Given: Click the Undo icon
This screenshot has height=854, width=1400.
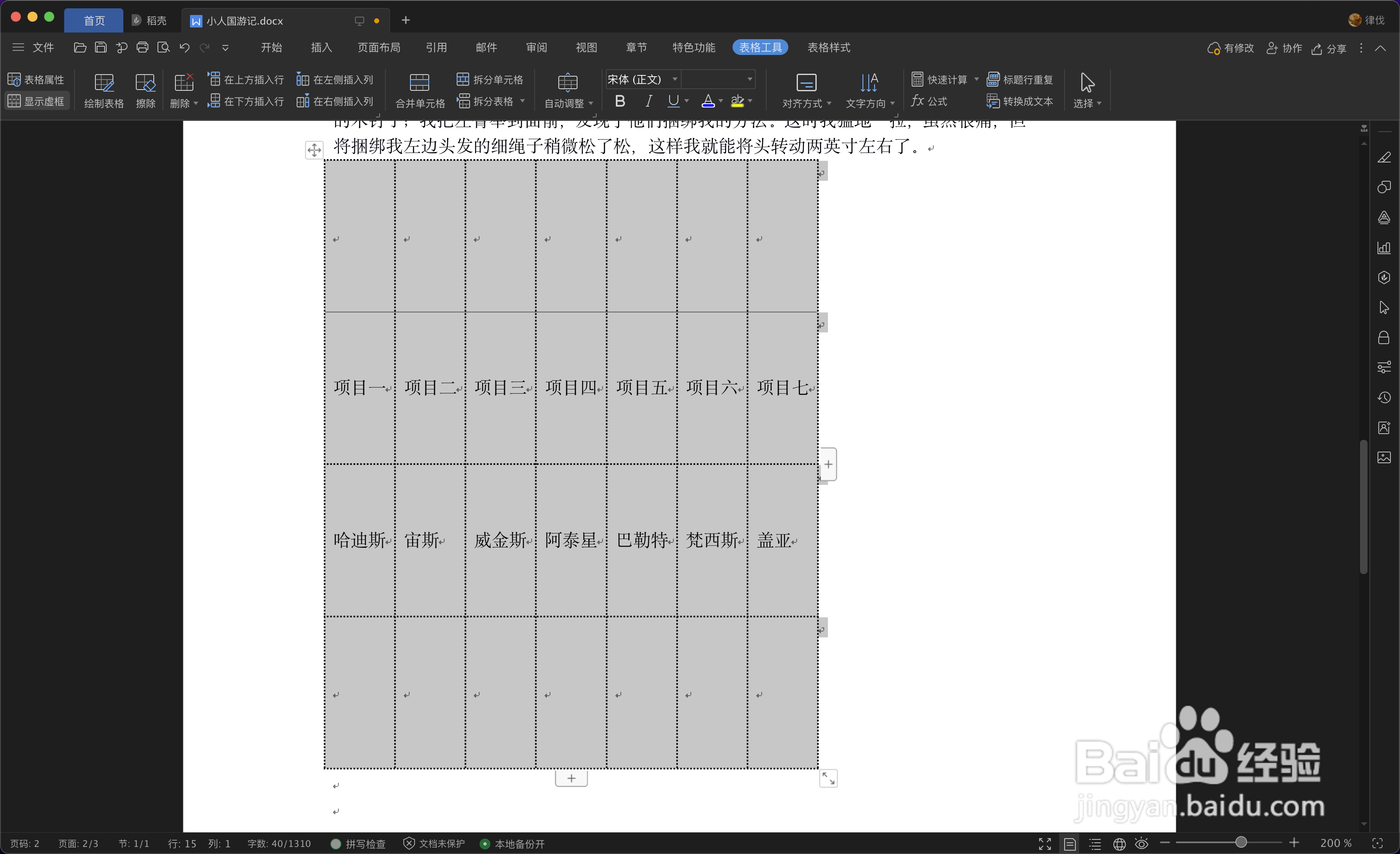Looking at the screenshot, I should click(x=184, y=47).
